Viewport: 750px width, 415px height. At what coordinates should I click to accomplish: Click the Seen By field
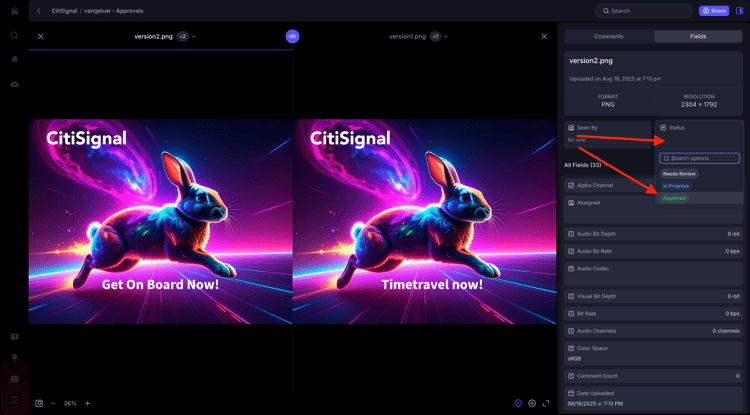pos(607,134)
